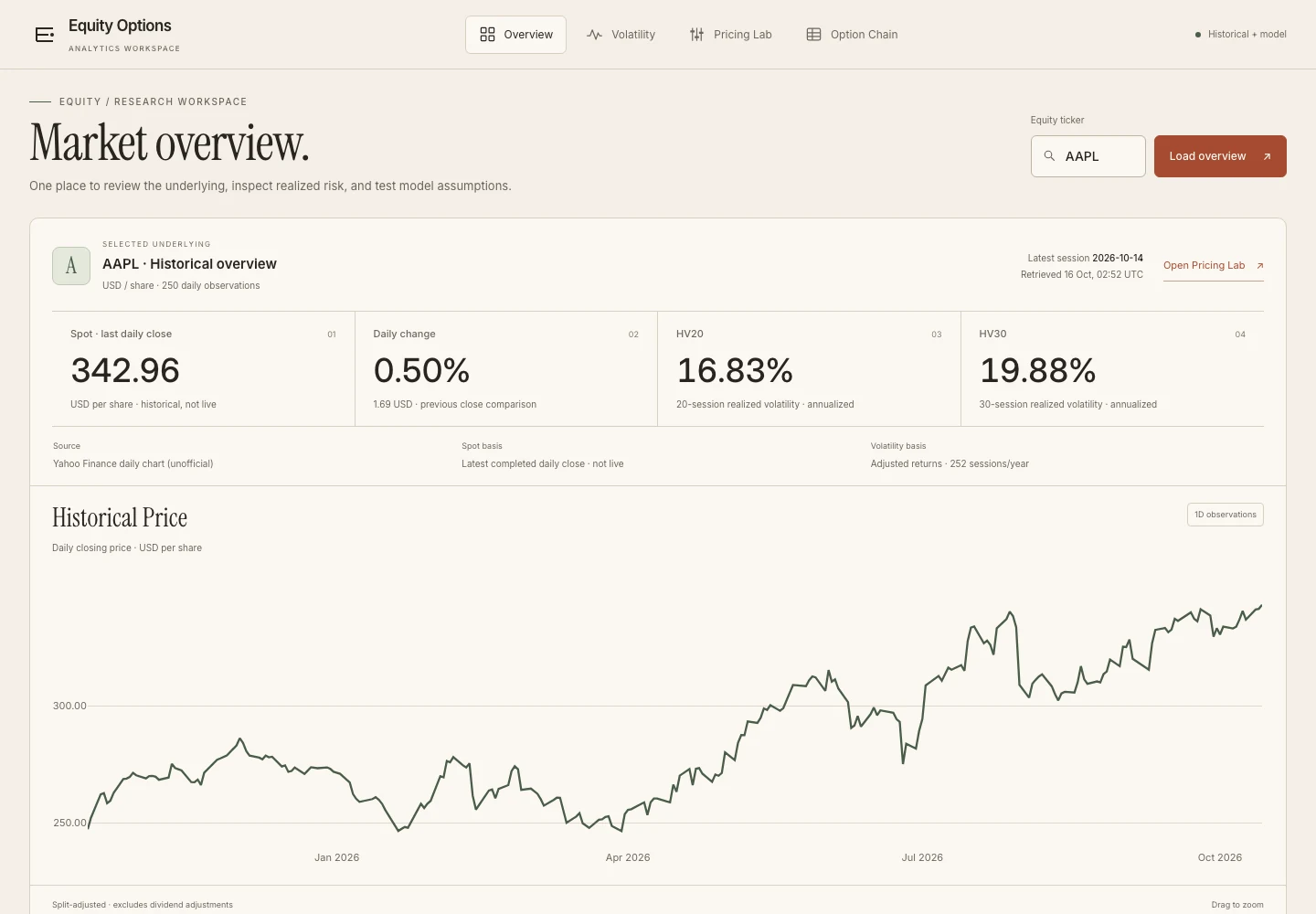Focus the Equity ticker input field
The width and height of the screenshot is (1316, 914).
(1088, 156)
